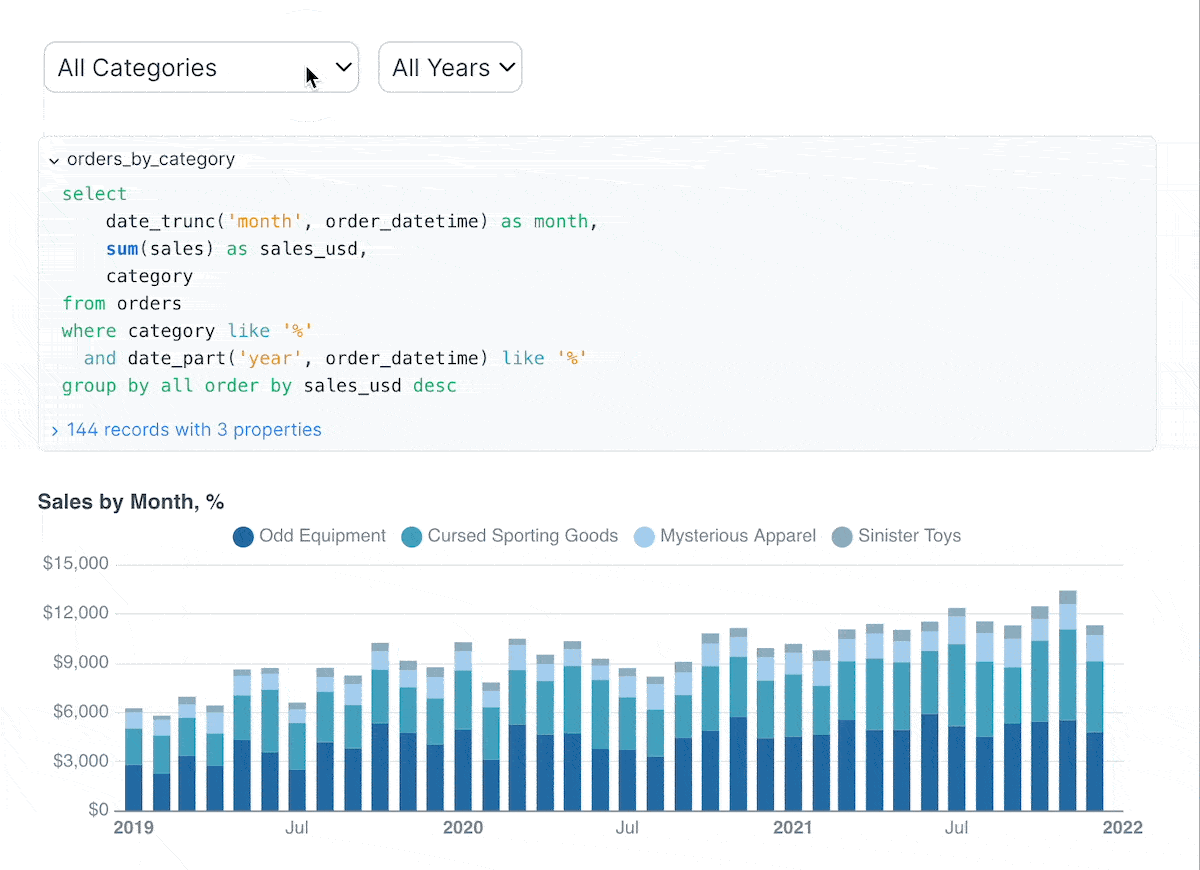Screen dimensions: 1200x870
Task: Open the All Categories dropdown
Action: [200, 68]
